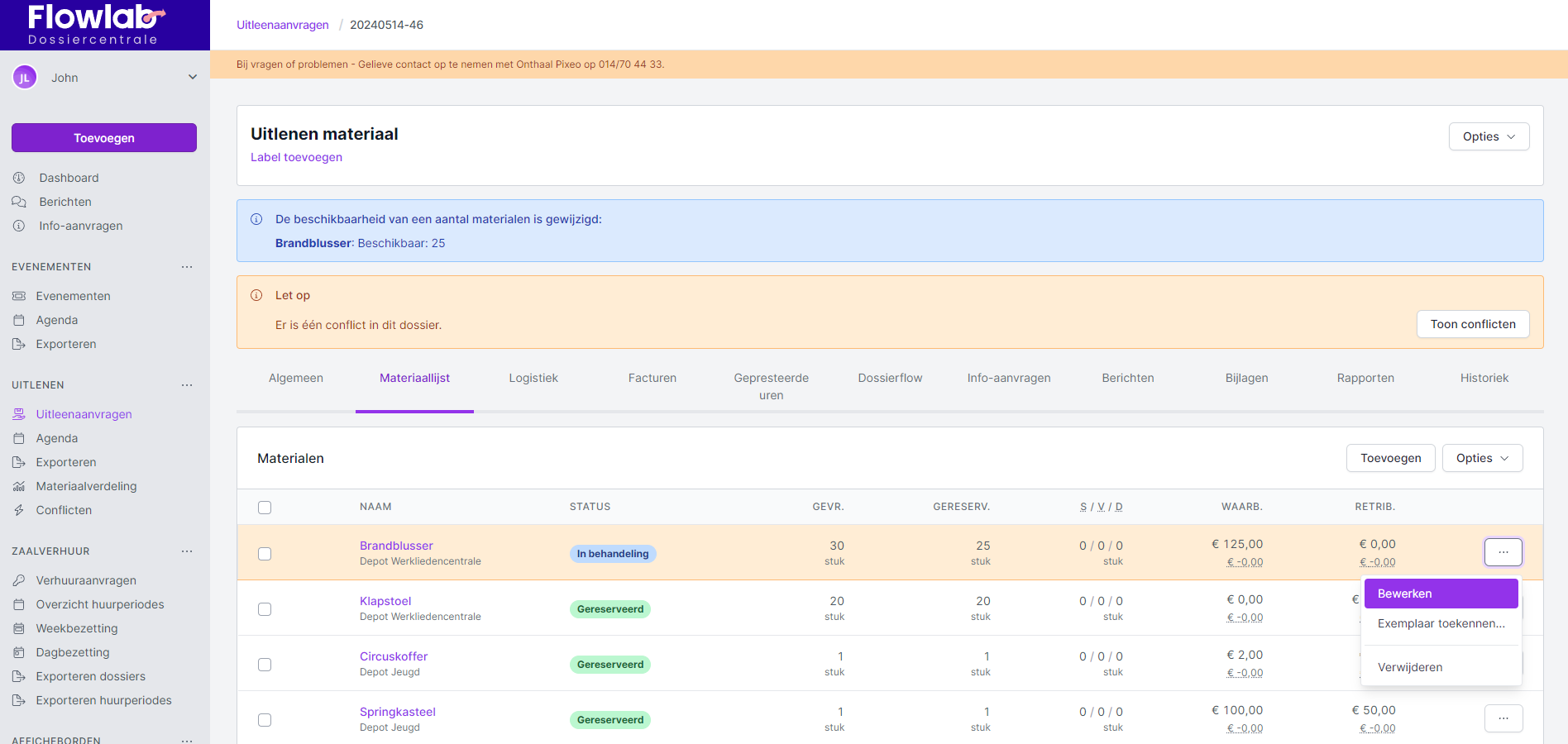Open the Circuskoffer material link
The width and height of the screenshot is (1568, 744).
coord(394,656)
